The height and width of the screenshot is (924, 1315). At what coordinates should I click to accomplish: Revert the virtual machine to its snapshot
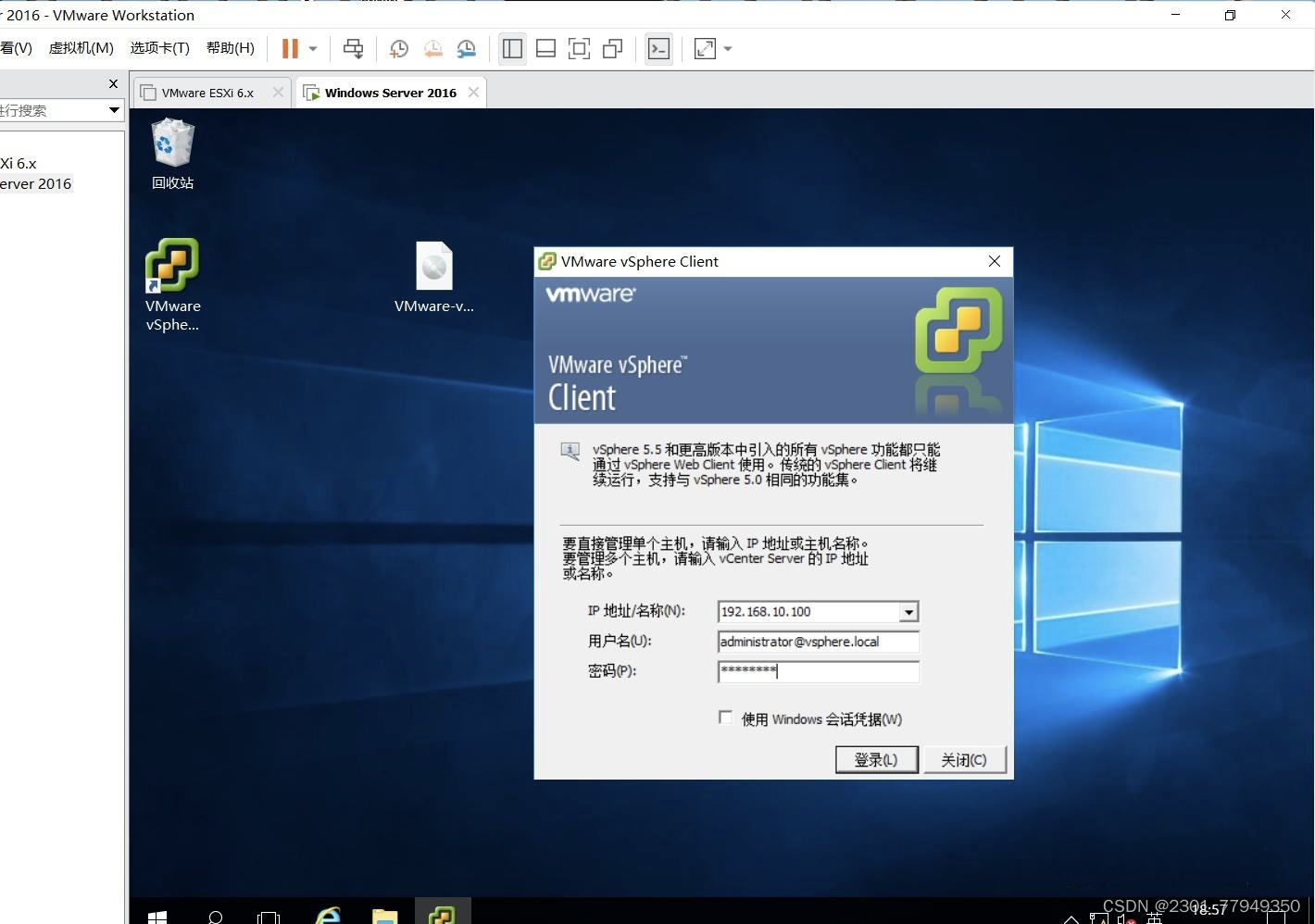pyautogui.click(x=432, y=49)
